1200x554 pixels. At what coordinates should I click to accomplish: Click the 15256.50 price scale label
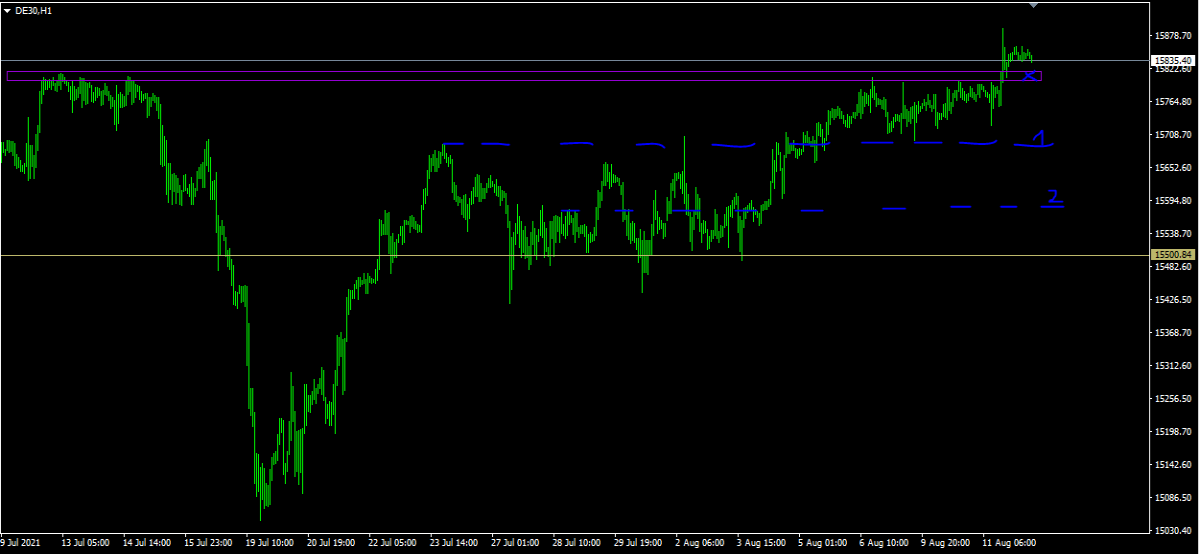(1172, 399)
